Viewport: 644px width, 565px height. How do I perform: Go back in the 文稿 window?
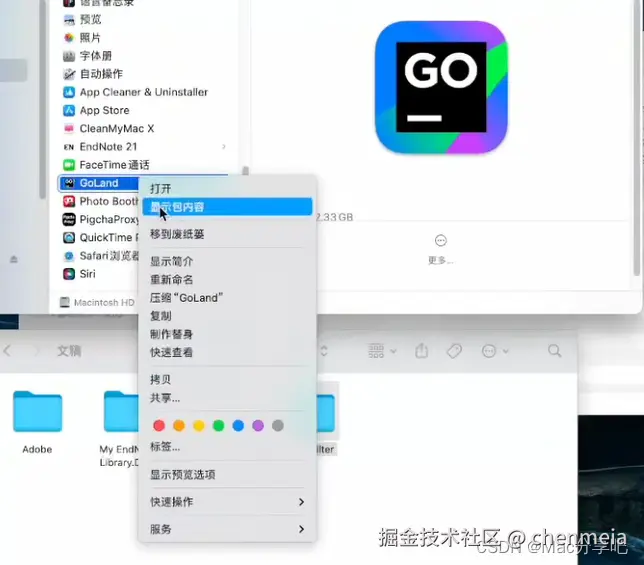click(x=7, y=351)
